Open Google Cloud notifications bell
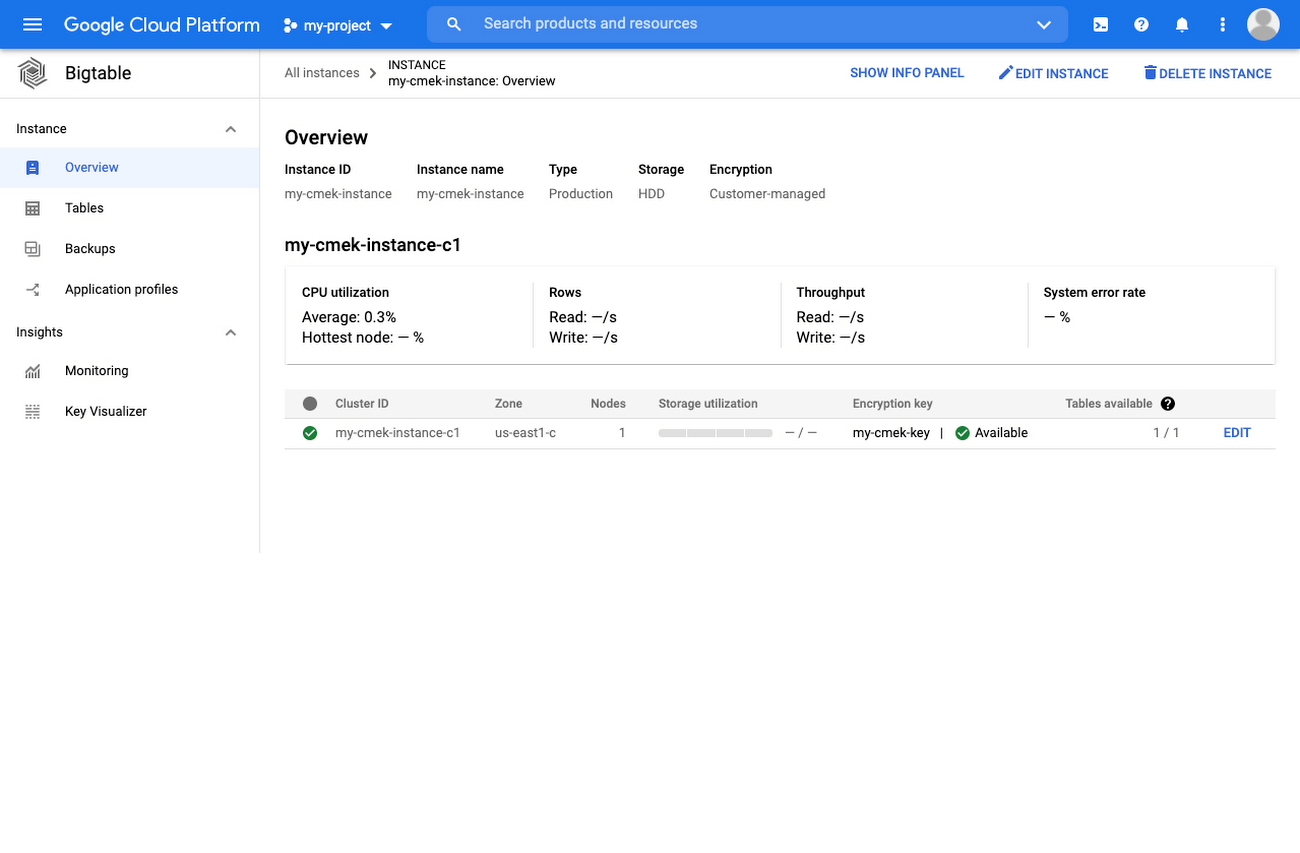This screenshot has height=853, width=1300. [1181, 24]
